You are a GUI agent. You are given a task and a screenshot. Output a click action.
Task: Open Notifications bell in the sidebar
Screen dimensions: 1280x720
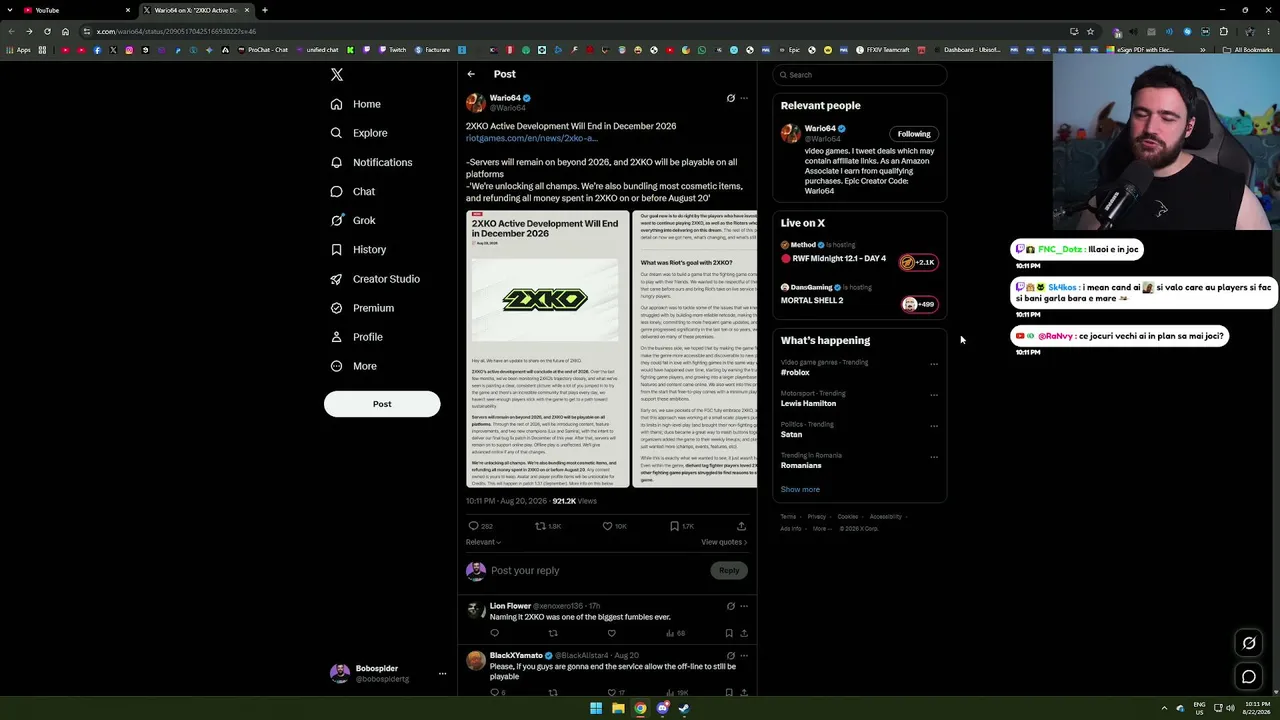[x=336, y=162]
